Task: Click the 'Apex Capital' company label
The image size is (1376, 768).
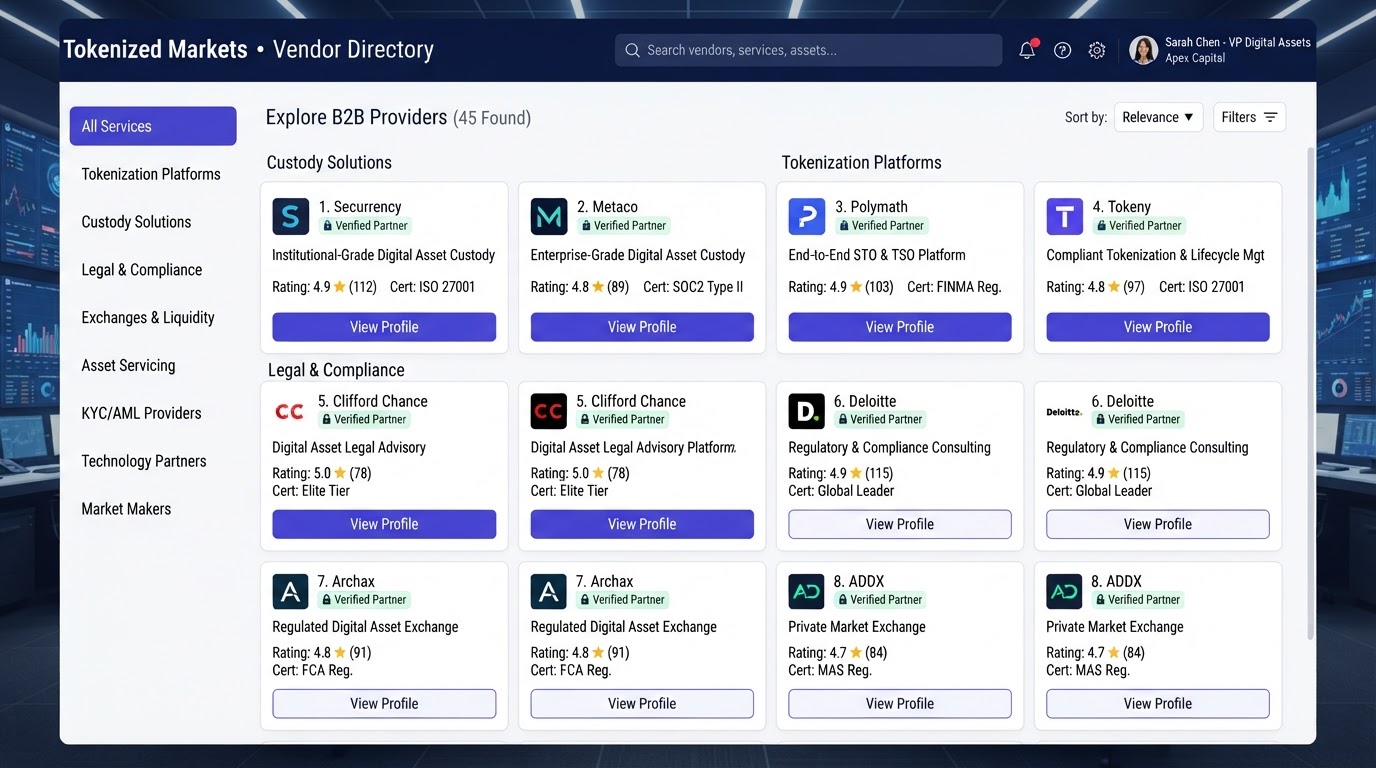Action: (1195, 58)
